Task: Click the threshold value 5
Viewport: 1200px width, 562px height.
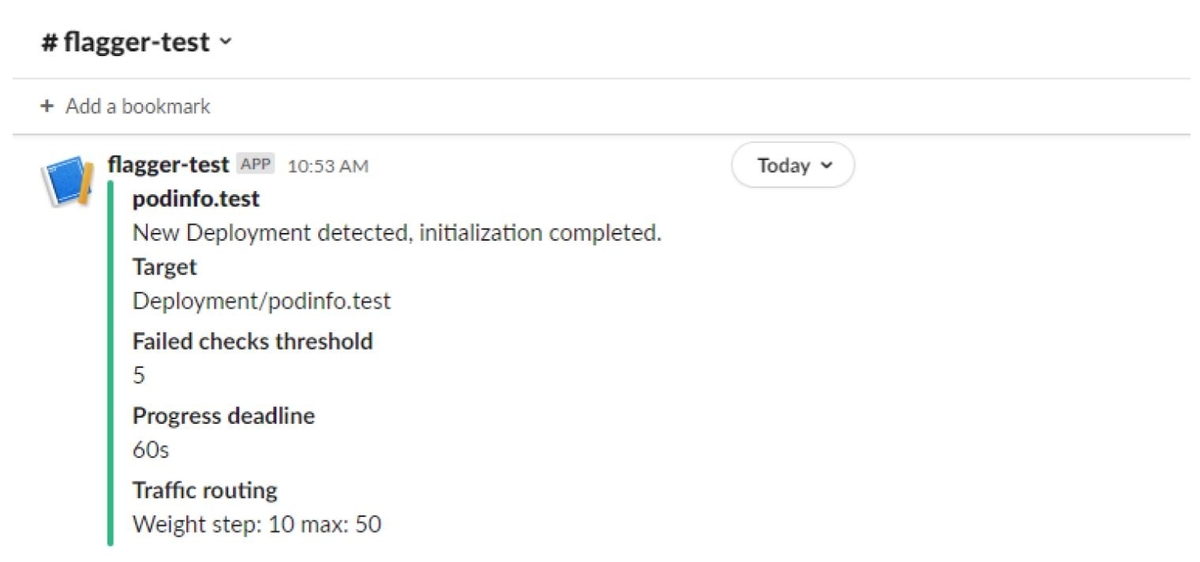Action: click(x=139, y=376)
